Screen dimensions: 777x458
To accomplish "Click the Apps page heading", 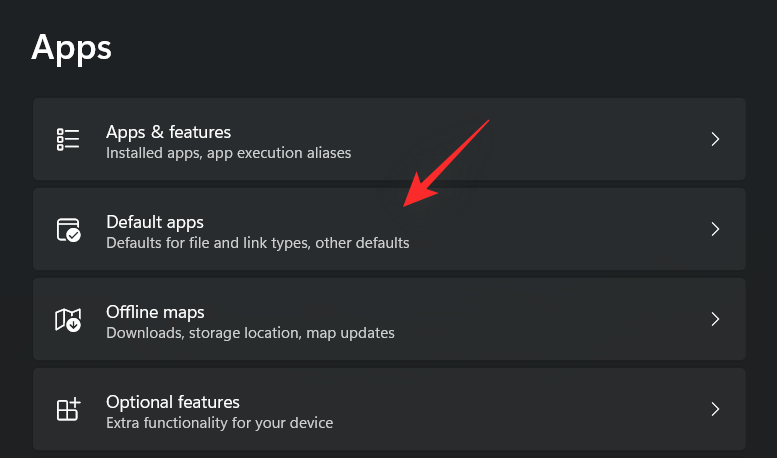I will tap(72, 47).
